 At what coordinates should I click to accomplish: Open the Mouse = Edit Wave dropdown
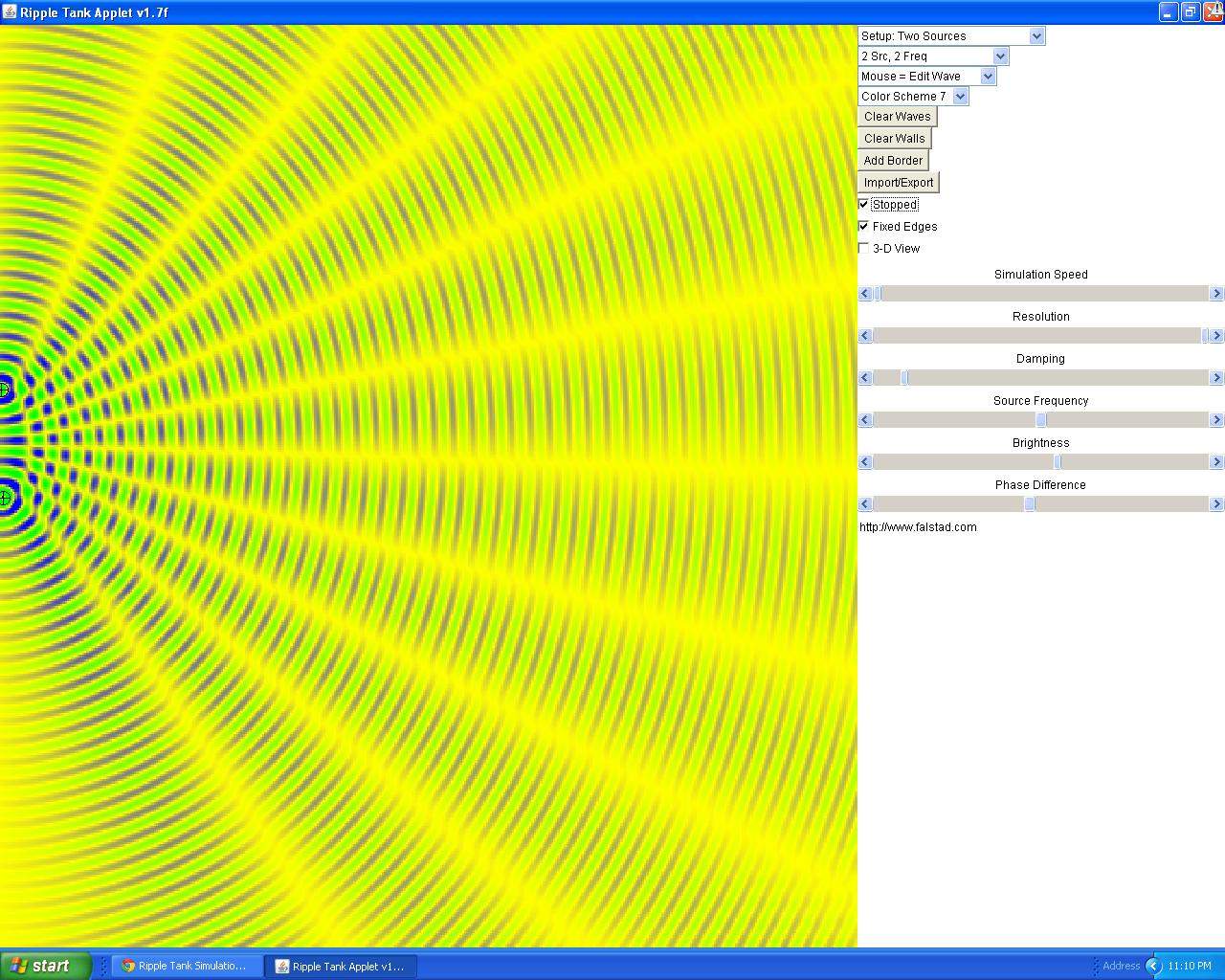point(927,77)
